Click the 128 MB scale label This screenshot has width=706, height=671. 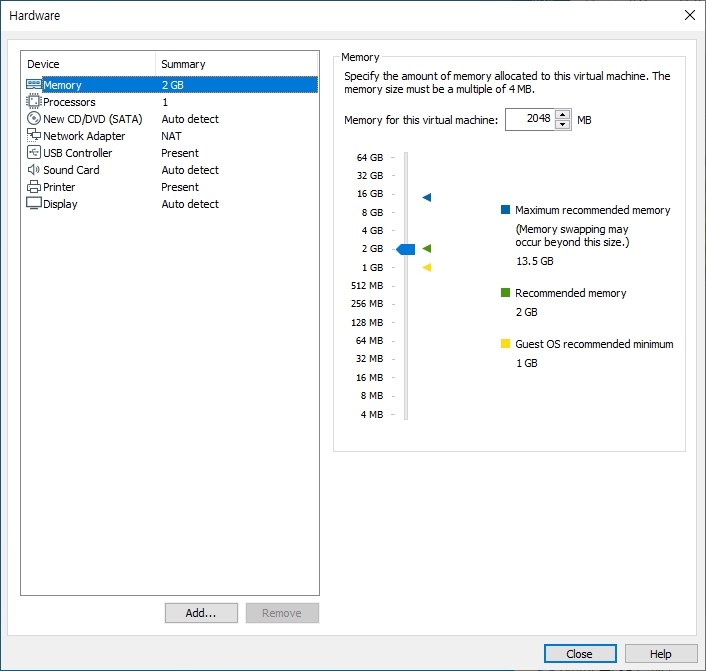click(367, 322)
